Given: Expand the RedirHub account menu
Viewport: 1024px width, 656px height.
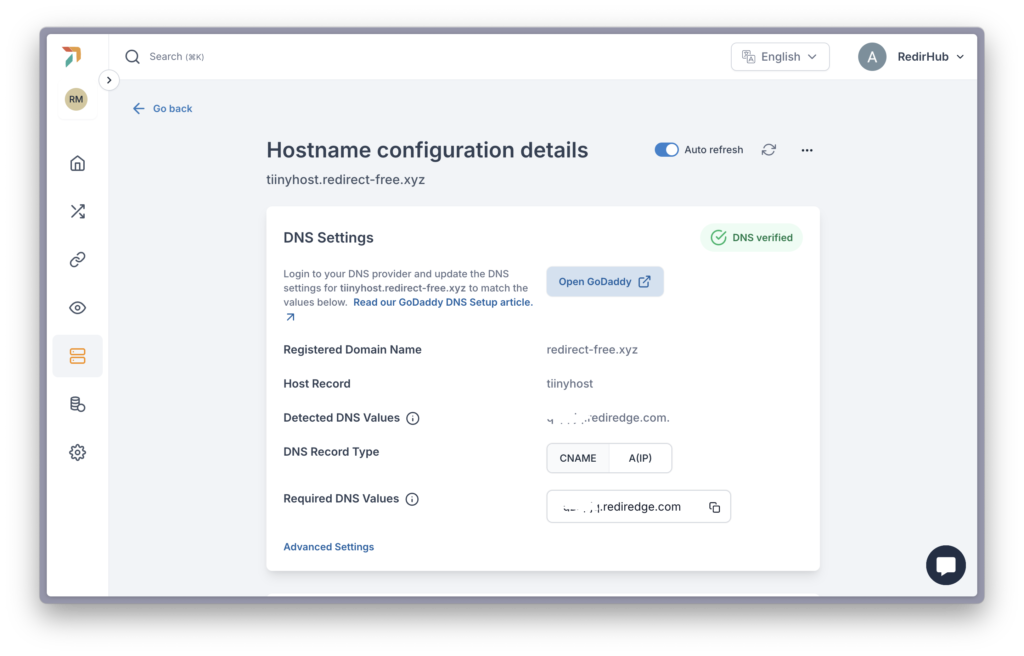Looking at the screenshot, I should pyautogui.click(x=912, y=57).
